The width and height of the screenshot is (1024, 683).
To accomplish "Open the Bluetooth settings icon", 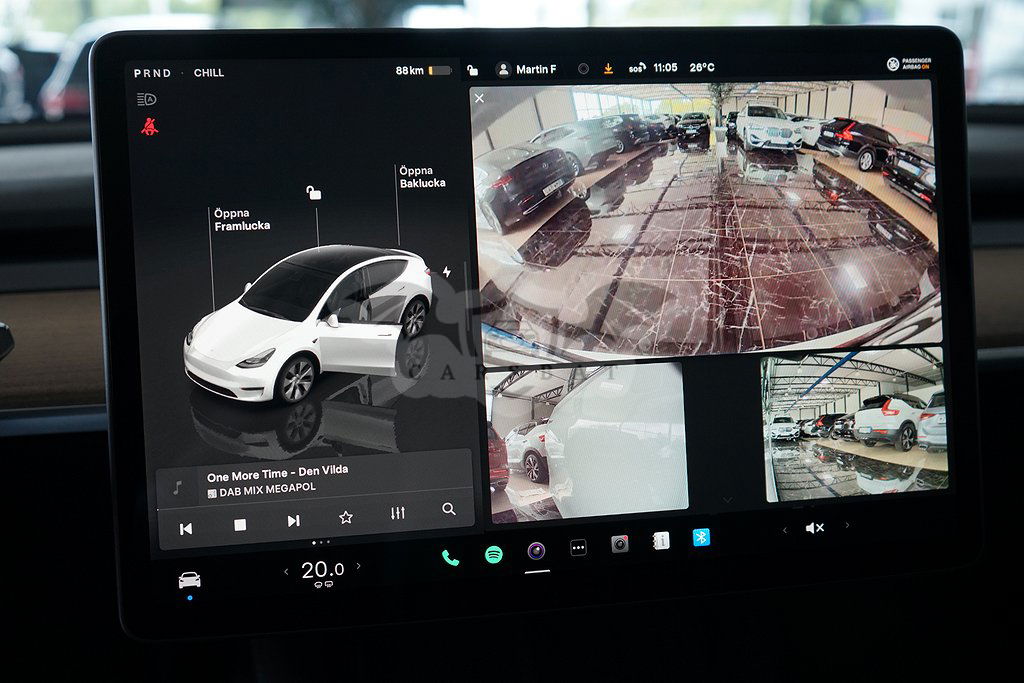I will click(702, 537).
